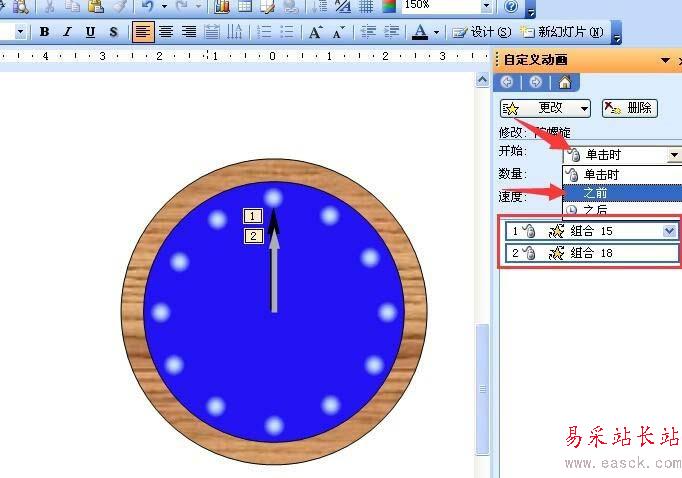The image size is (682, 478).
Task: Open standard toolbar options arrow
Action: pos(530,9)
